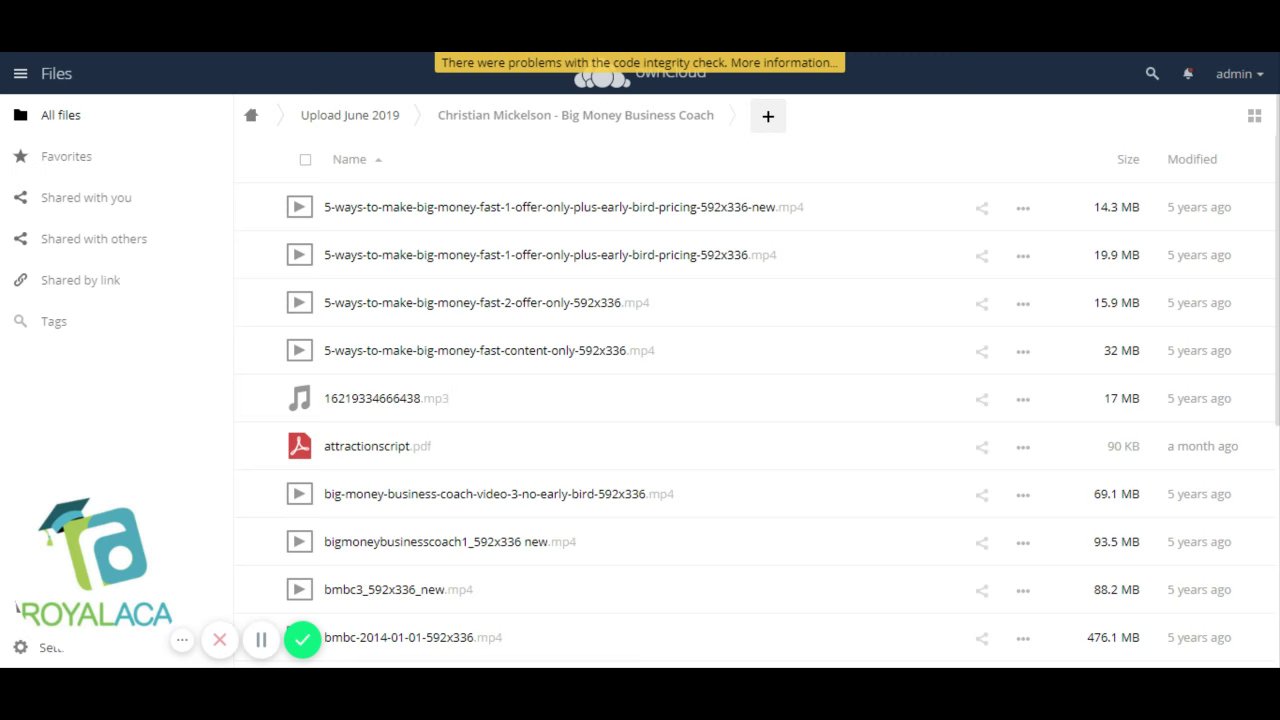Sort files by Size column
Screen dimensions: 1280x720
pos(1128,159)
